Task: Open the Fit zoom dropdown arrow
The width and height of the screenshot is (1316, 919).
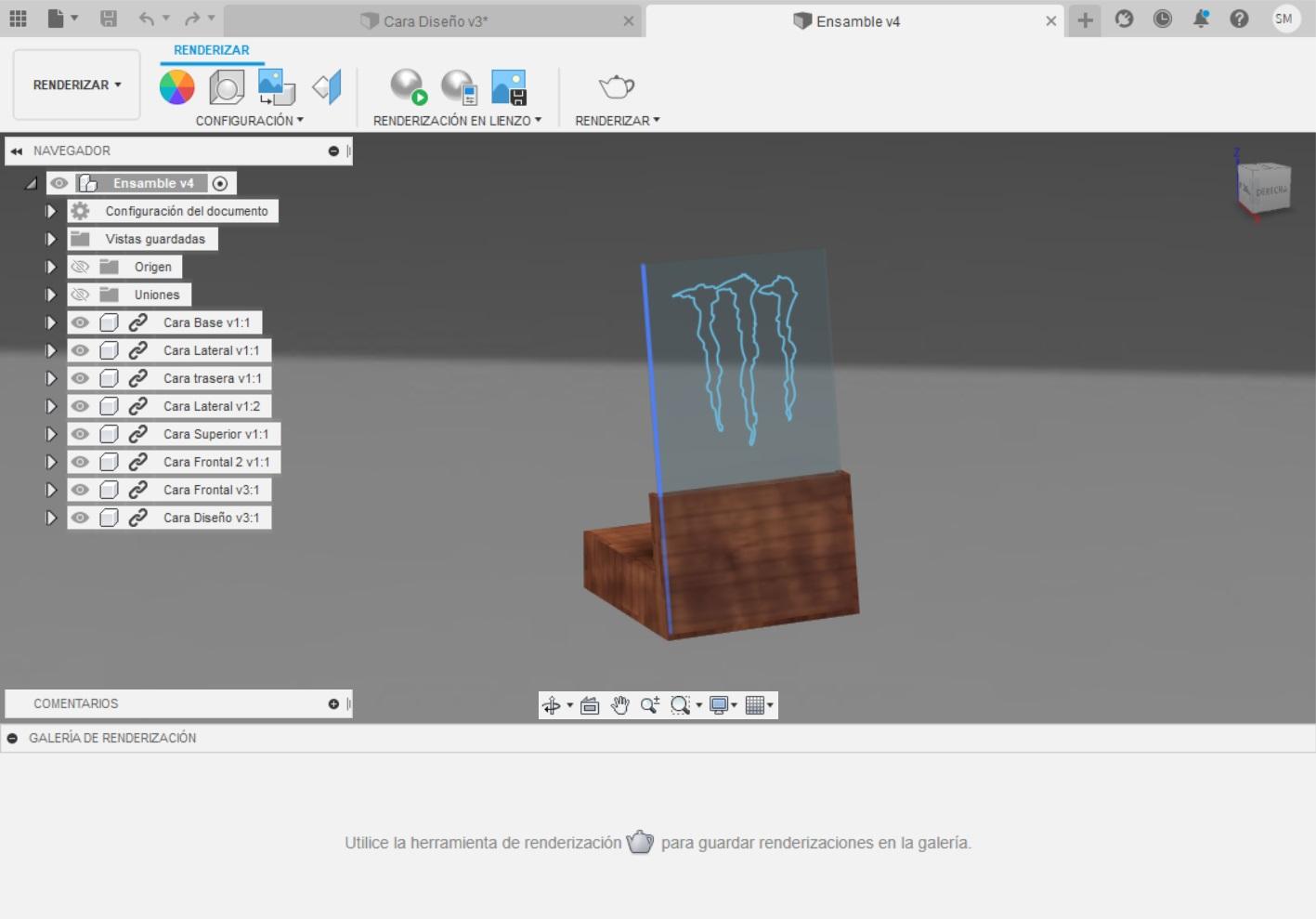Action: tap(698, 705)
